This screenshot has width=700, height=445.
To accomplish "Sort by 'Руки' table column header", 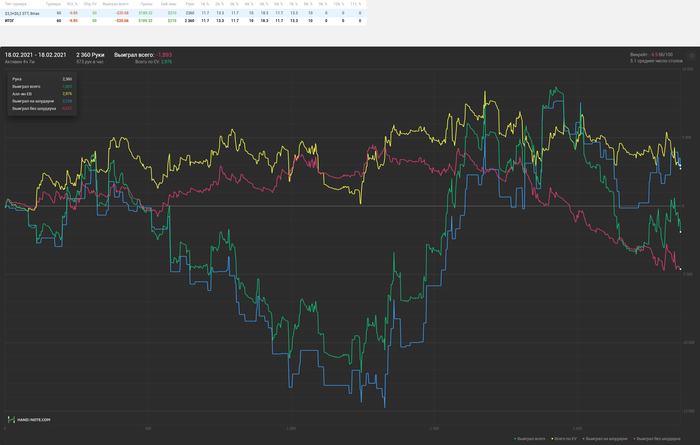I will [x=190, y=4].
